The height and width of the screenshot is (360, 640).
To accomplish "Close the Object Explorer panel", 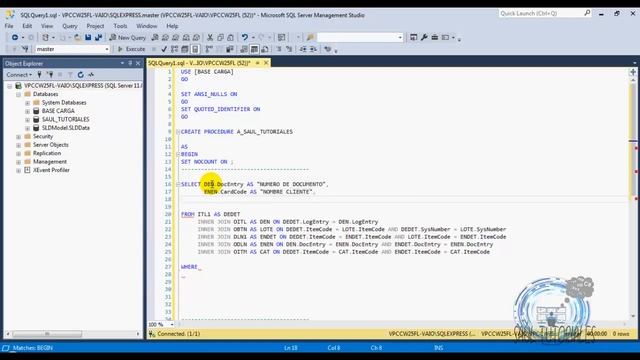I will [x=138, y=63].
